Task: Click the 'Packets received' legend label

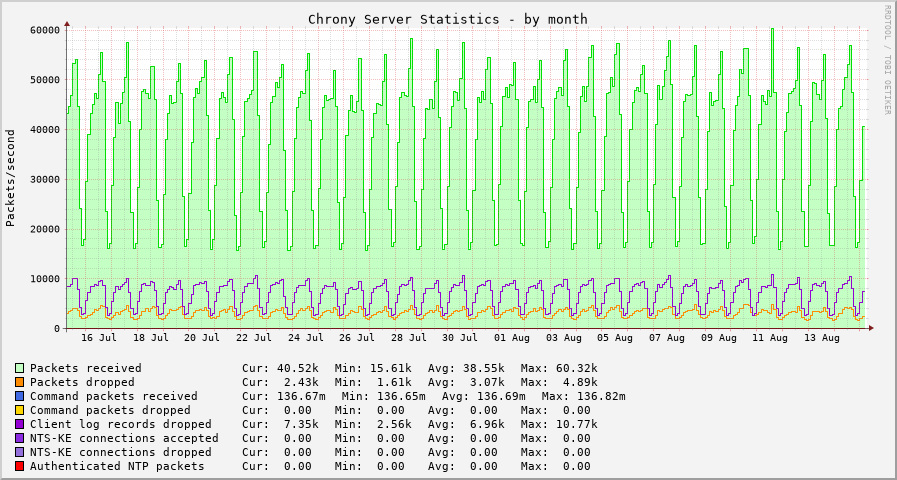Action: click(86, 368)
